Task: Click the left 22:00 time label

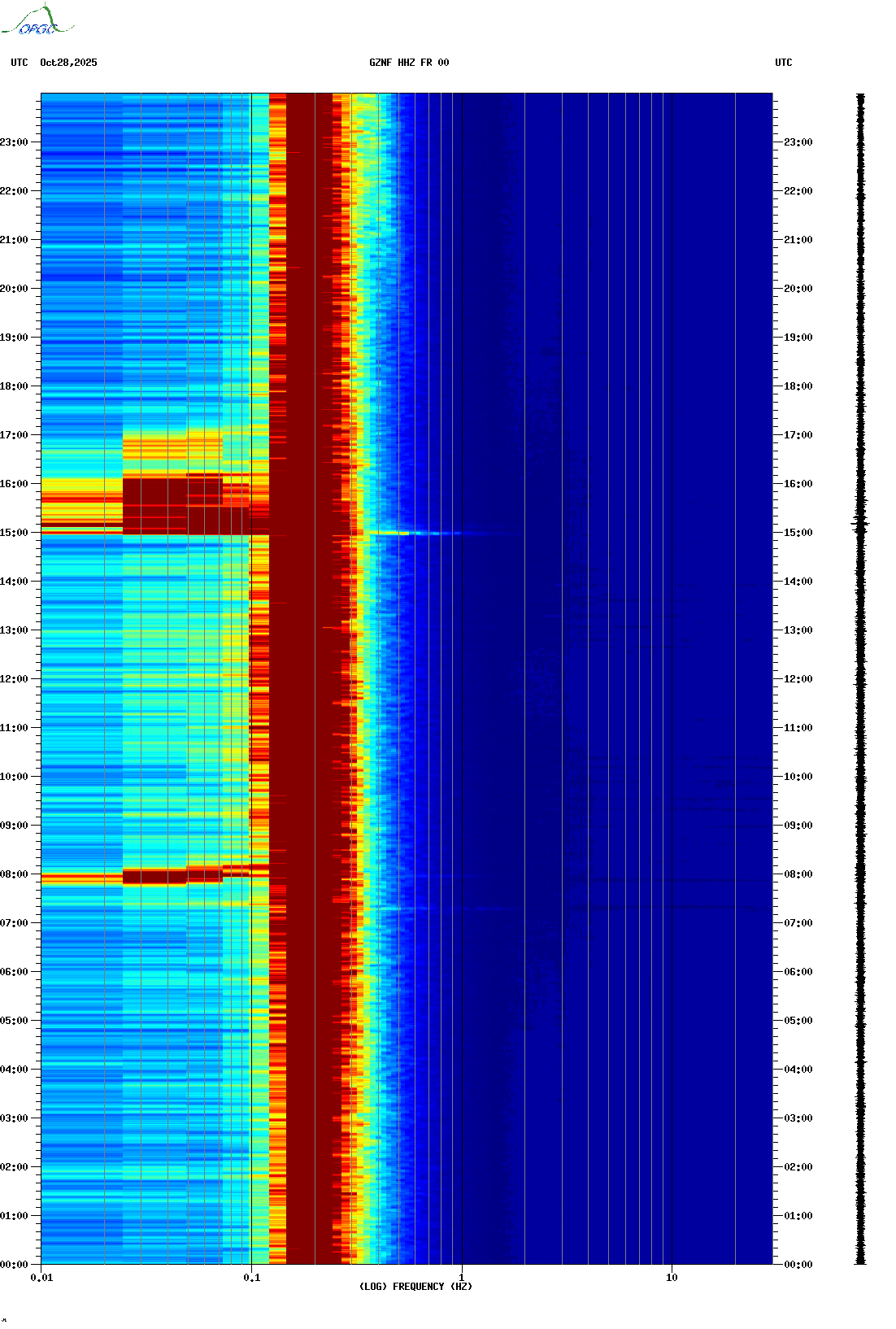Action: 14,191
